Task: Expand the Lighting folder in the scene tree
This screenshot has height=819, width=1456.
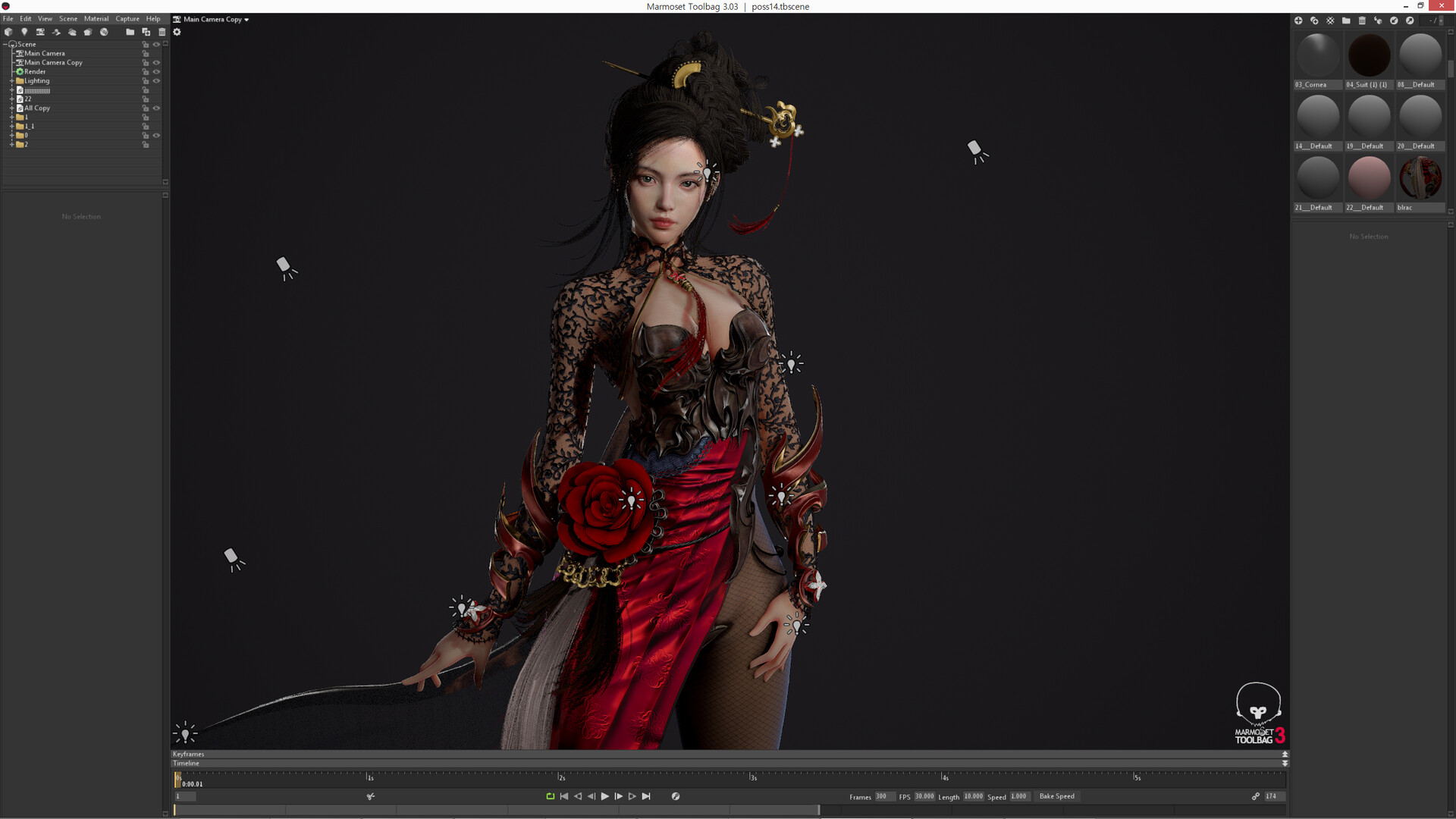Action: 11,80
